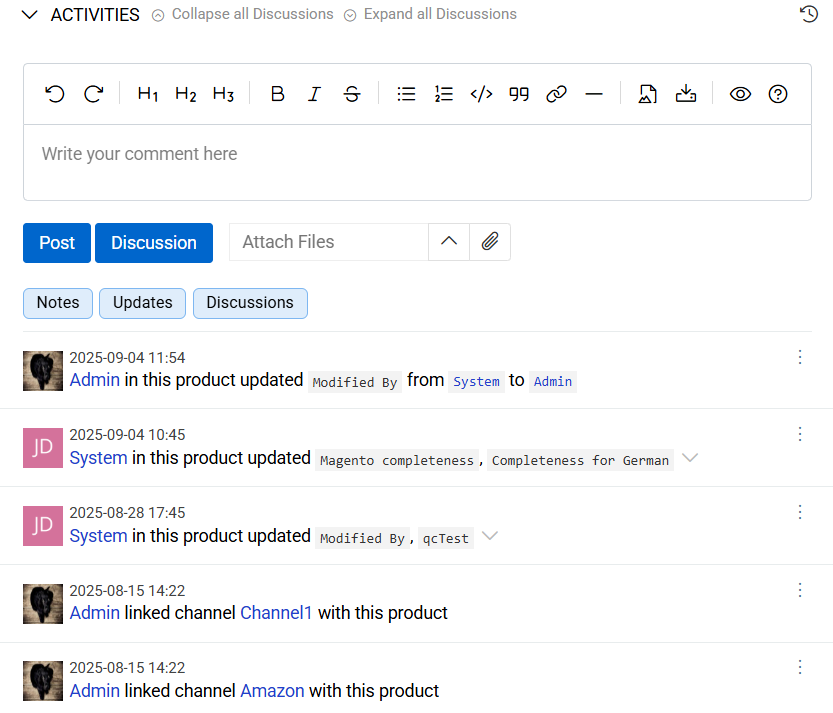Open options menu for the Amazon channel activity
Image resolution: width=833 pixels, height=713 pixels.
799,667
